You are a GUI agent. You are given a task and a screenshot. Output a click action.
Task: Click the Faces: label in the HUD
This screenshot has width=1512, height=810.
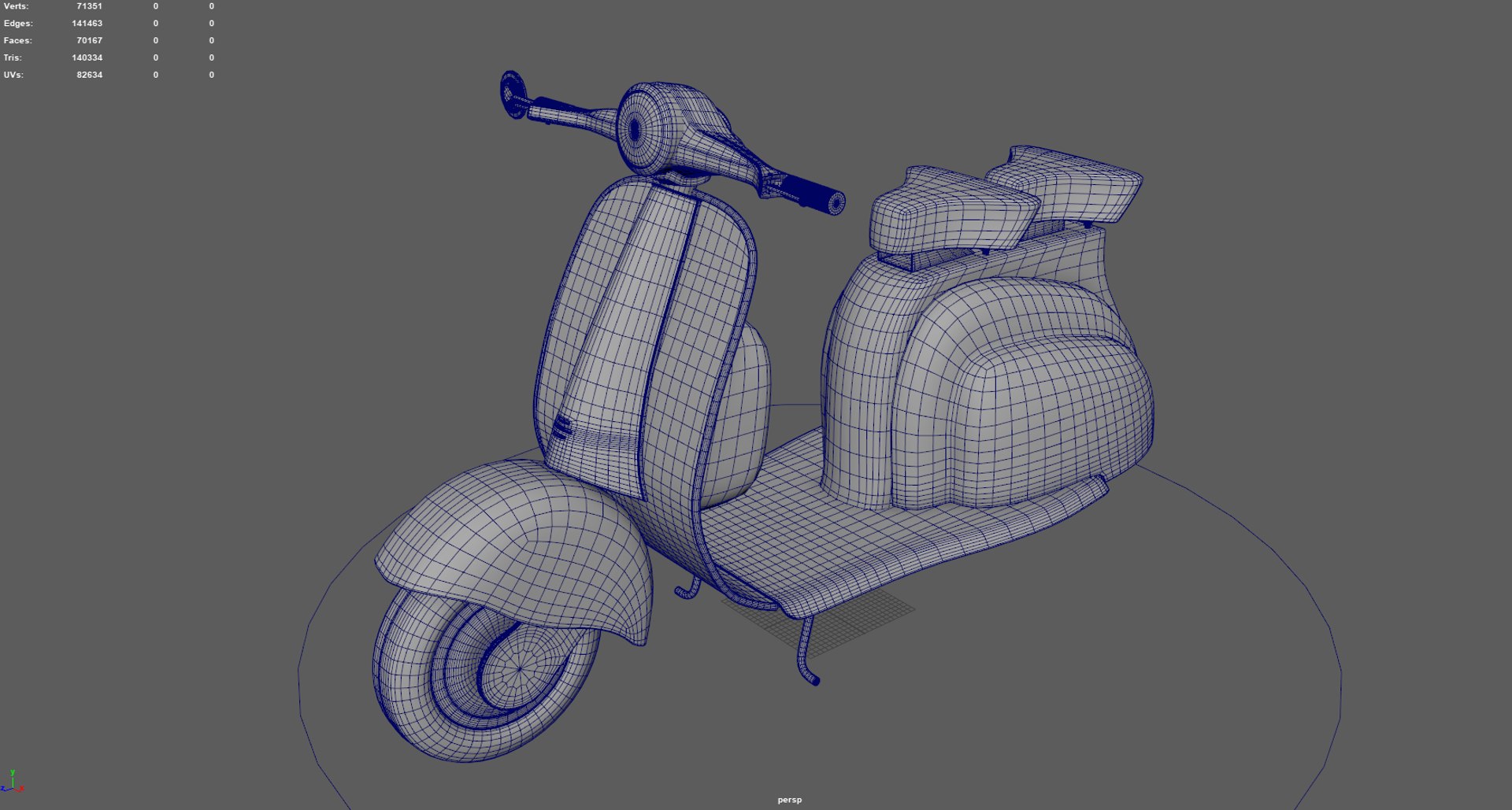coord(17,41)
